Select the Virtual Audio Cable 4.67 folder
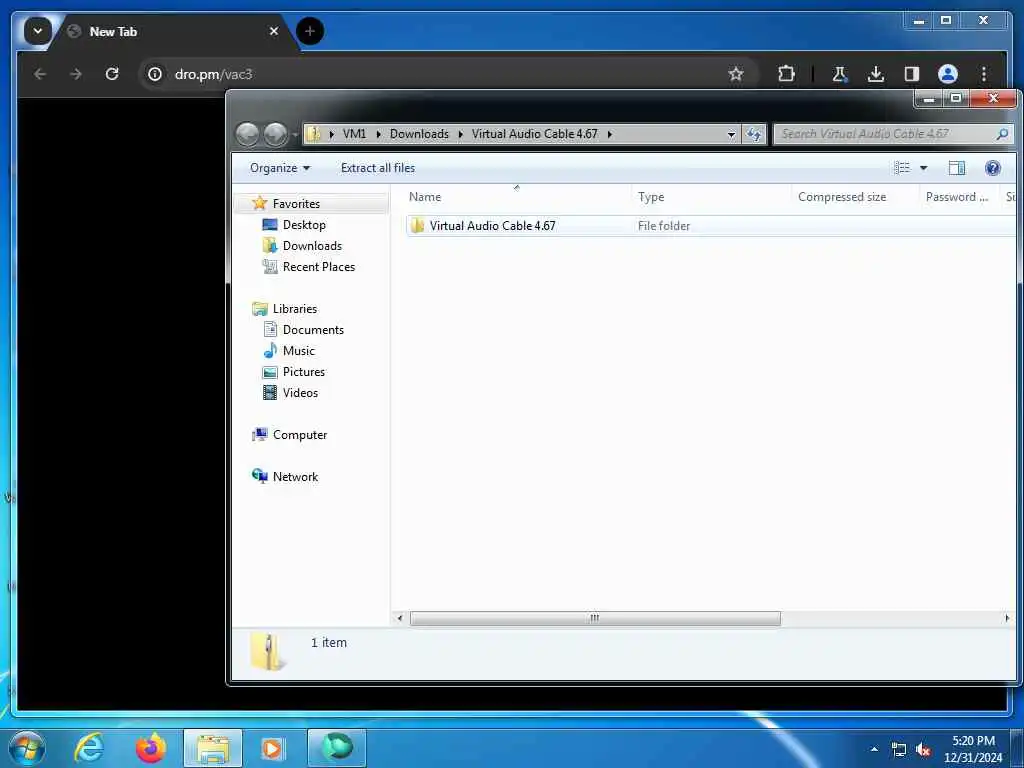This screenshot has width=1024, height=768. point(711,225)
